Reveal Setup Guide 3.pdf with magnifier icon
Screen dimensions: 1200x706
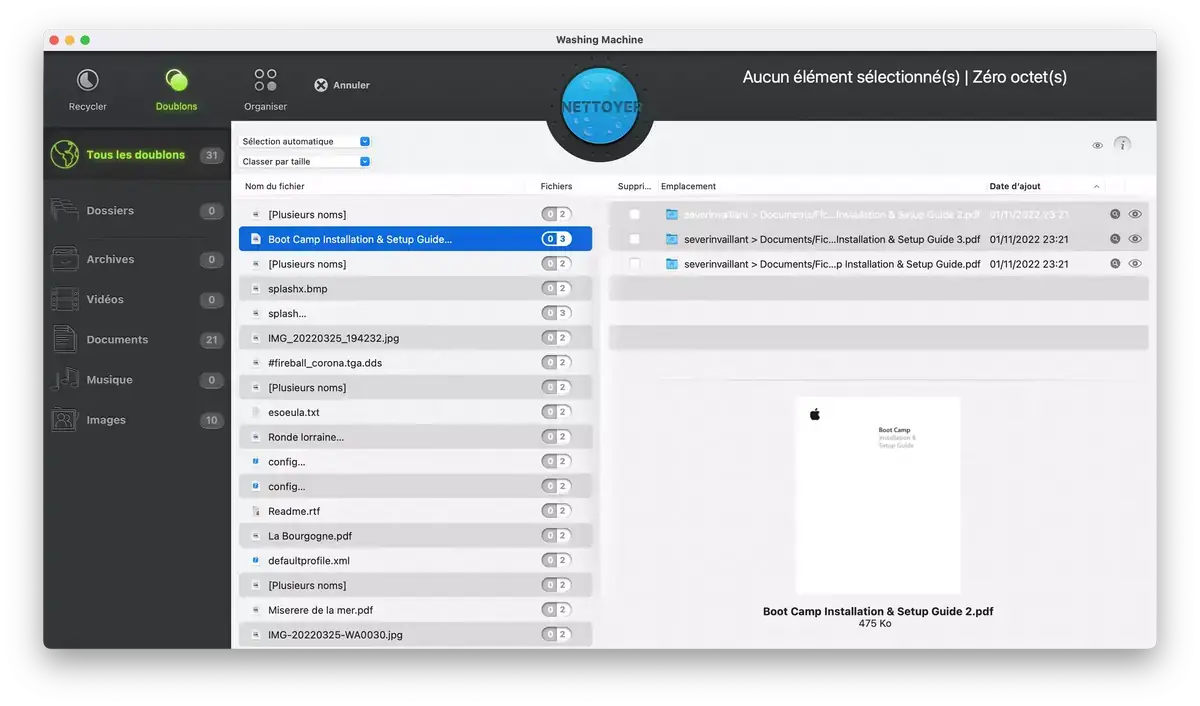tap(1114, 239)
